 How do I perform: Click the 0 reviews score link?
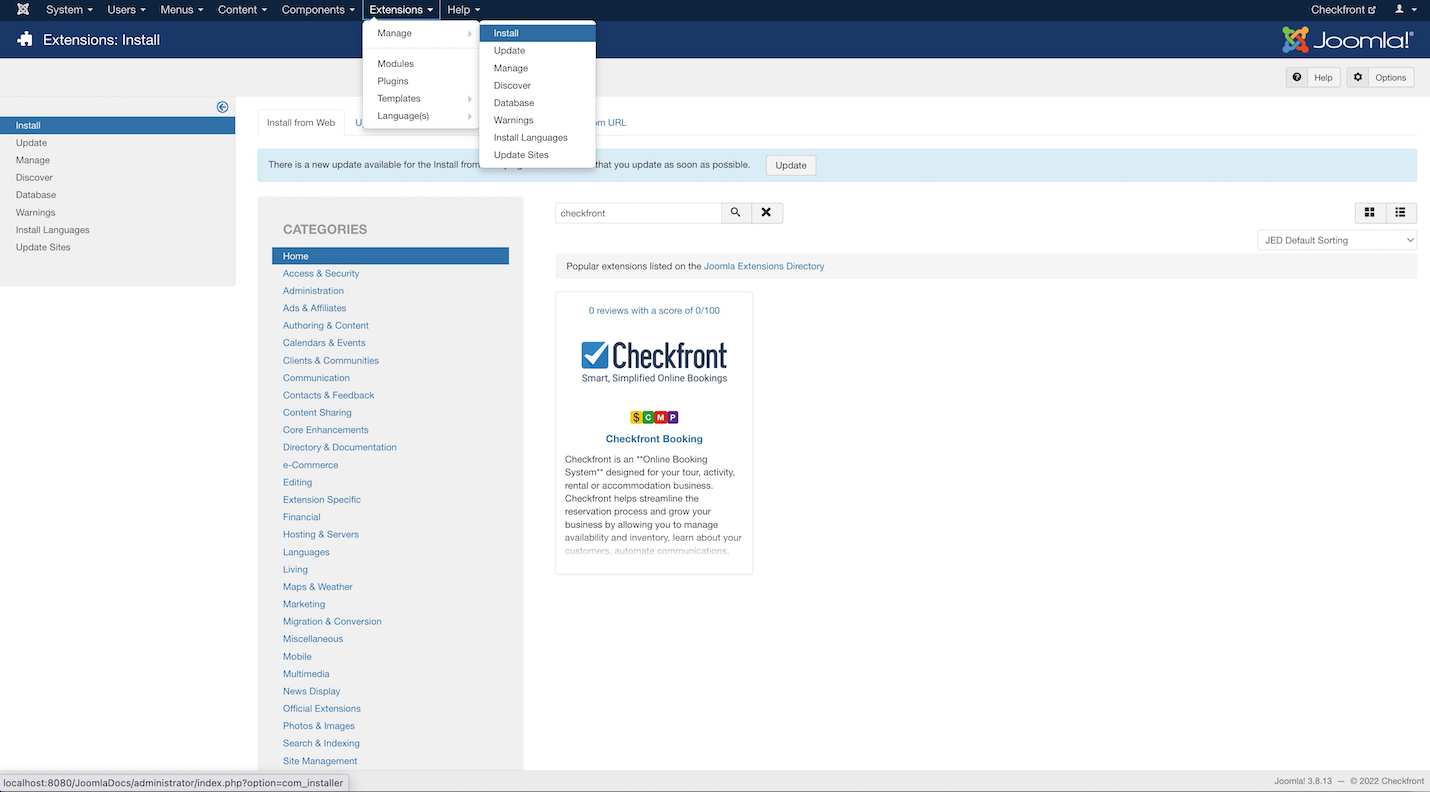(x=654, y=310)
